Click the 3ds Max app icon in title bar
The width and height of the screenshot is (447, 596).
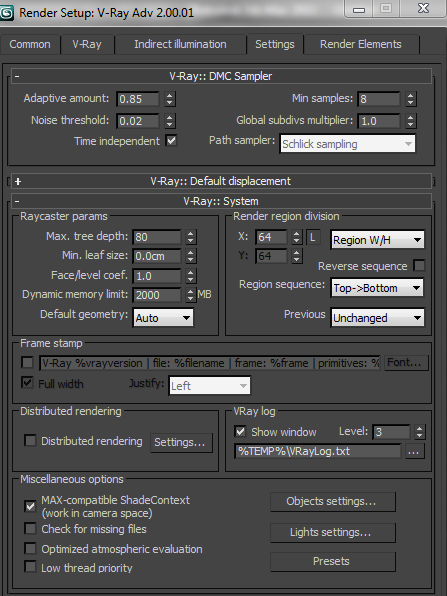6,13
